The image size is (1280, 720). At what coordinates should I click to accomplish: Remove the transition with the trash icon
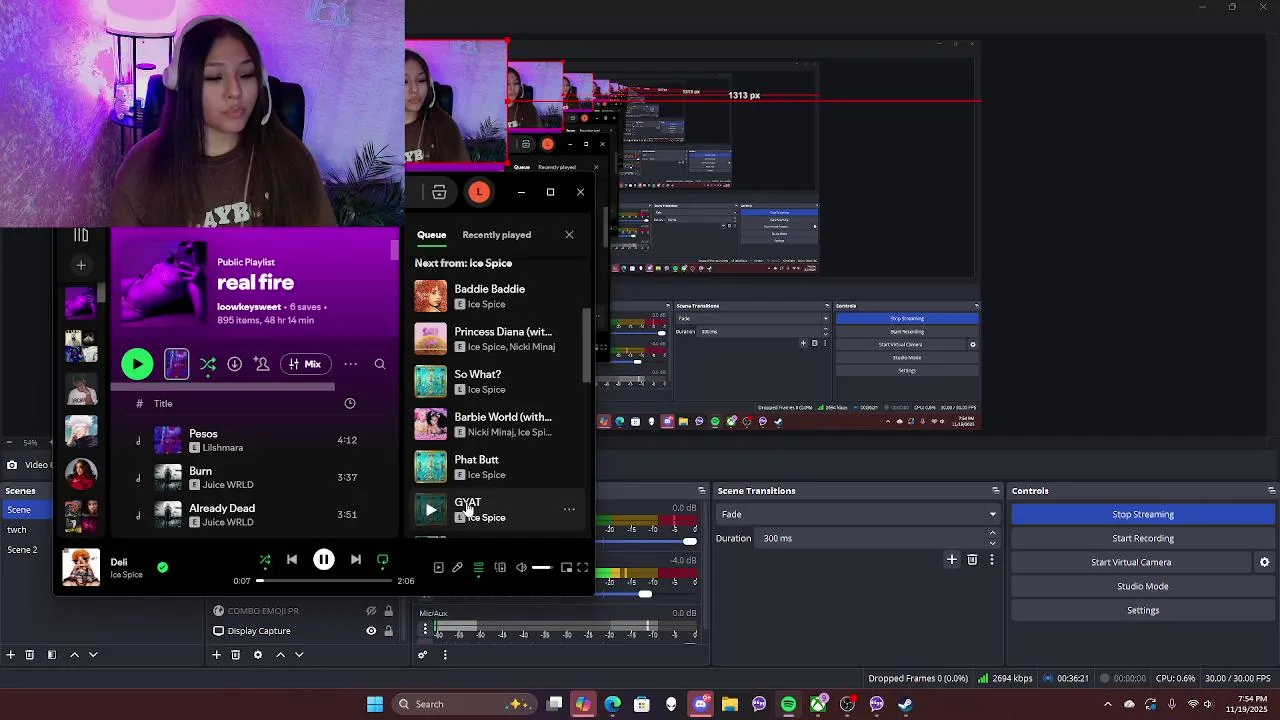click(x=972, y=560)
